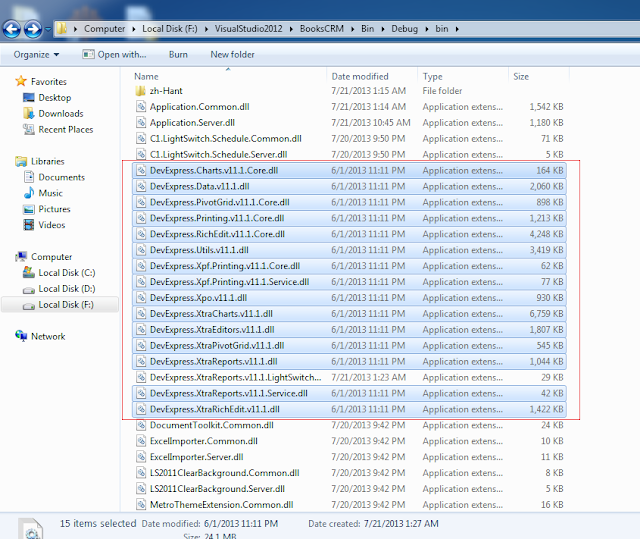This screenshot has width=640, height=539.
Task: Select C1.LightSwitch.Schedule.Common.dll file icon
Action: coord(141,138)
